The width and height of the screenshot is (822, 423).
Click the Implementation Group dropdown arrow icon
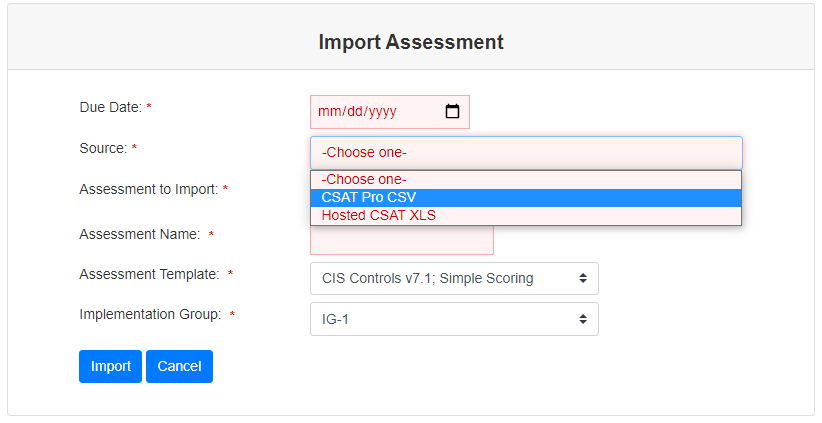click(583, 319)
